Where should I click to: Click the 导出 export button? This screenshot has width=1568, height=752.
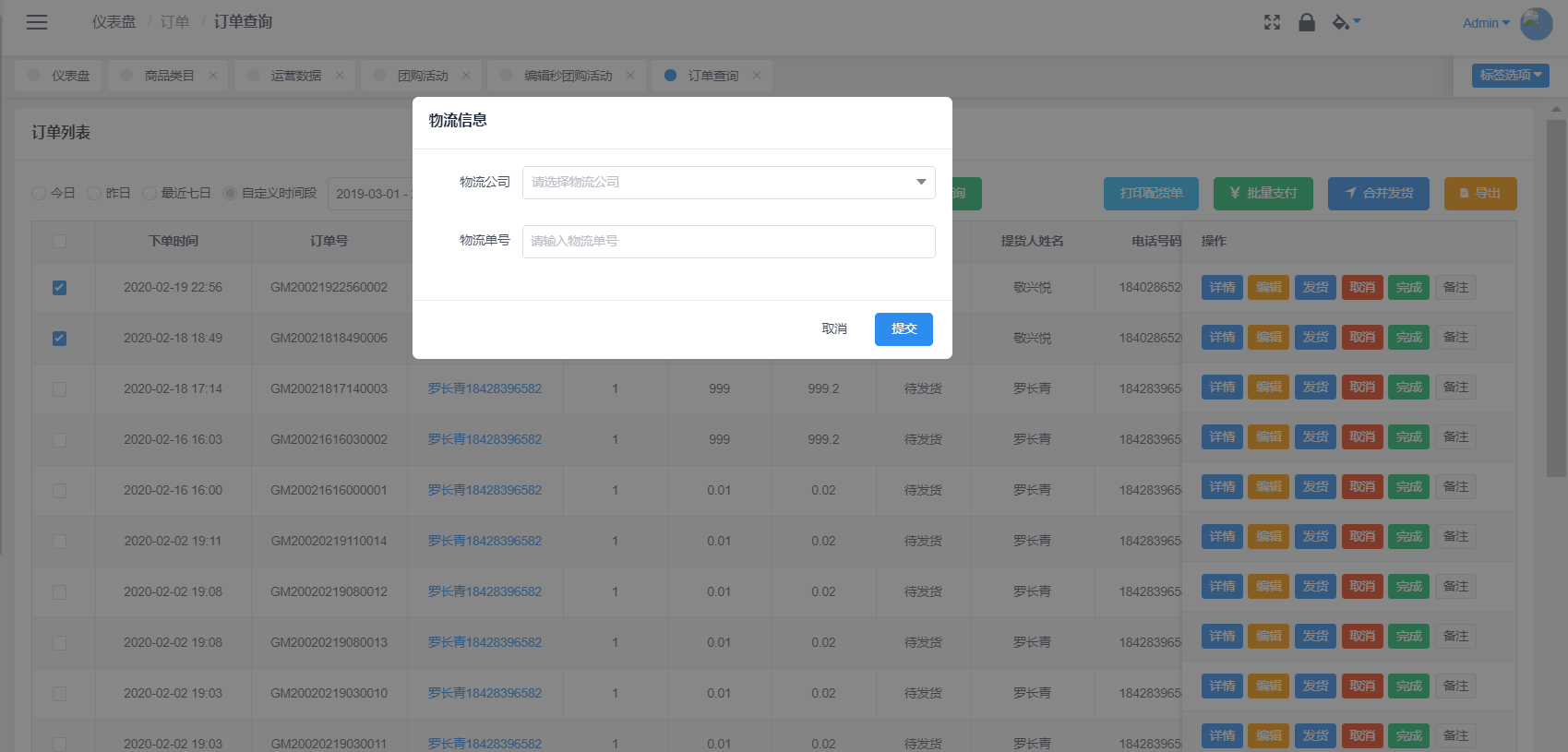pyautogui.click(x=1479, y=193)
